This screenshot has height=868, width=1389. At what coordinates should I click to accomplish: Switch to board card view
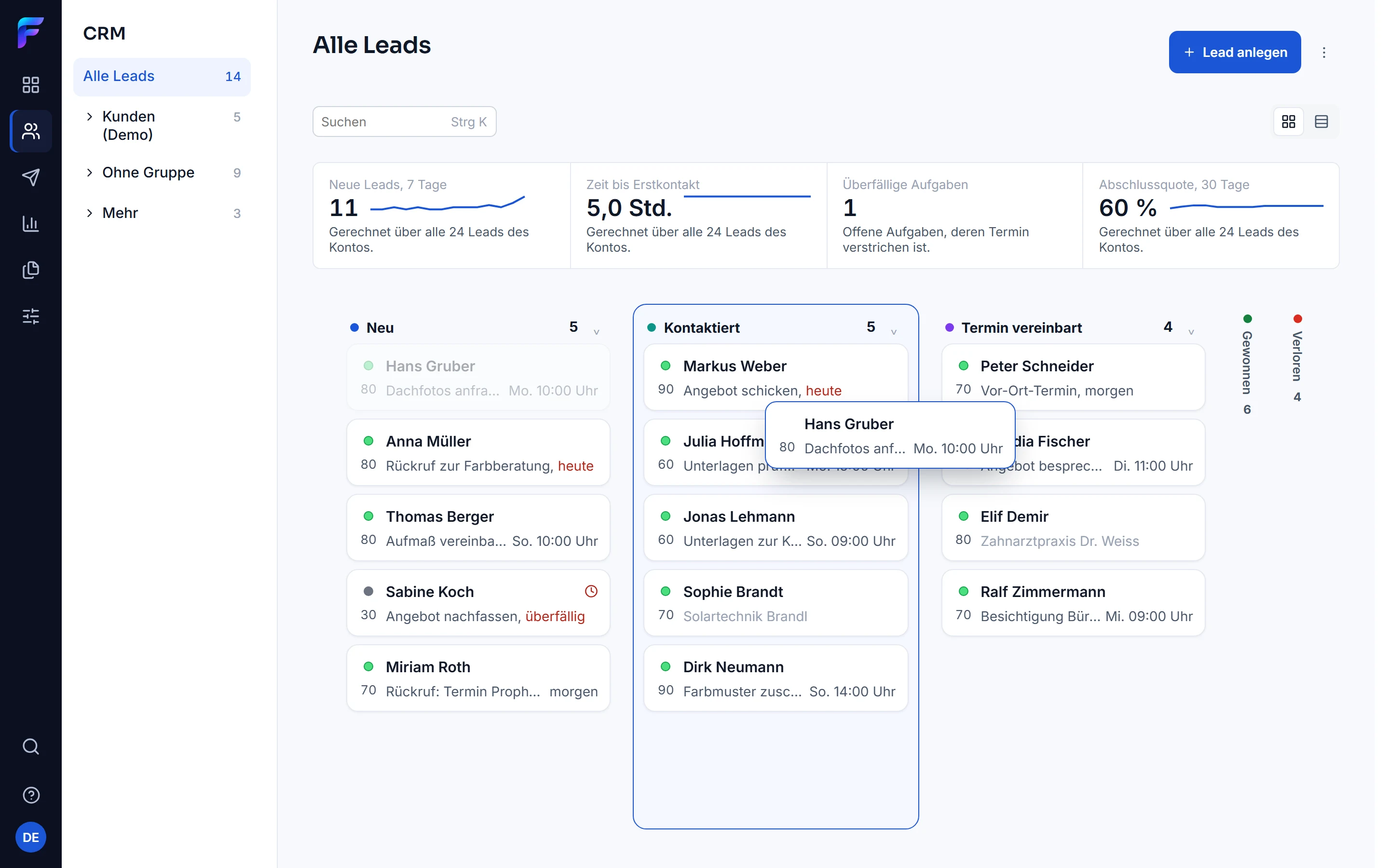point(1289,122)
